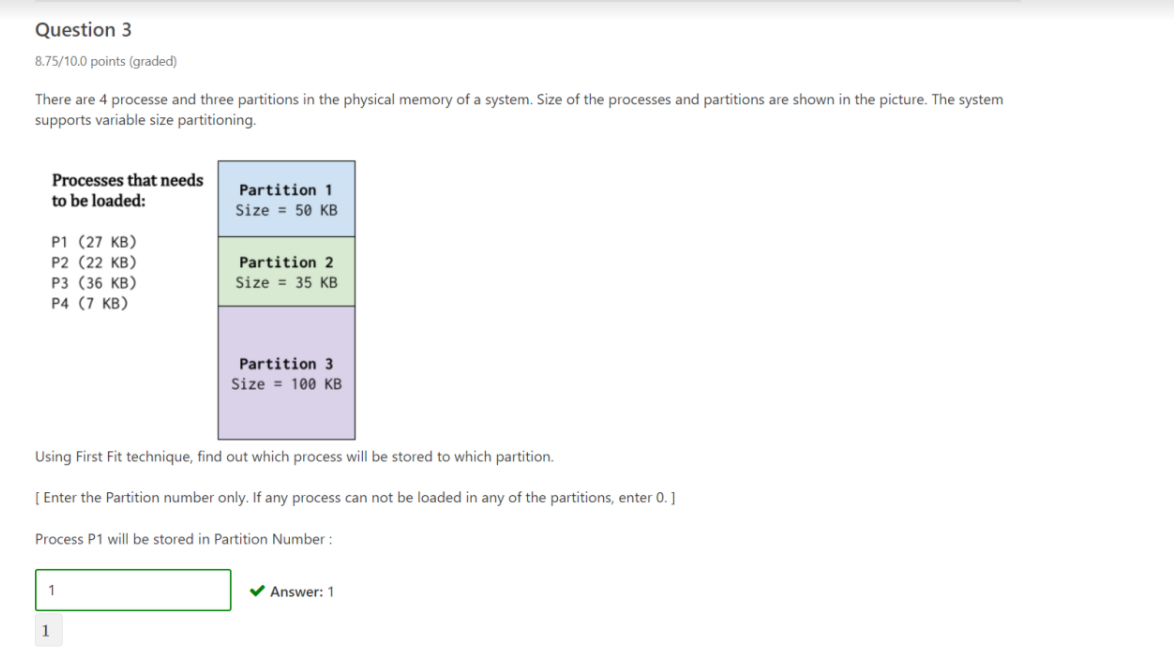Click the 8.75/10.0 points graded text

[x=105, y=61]
